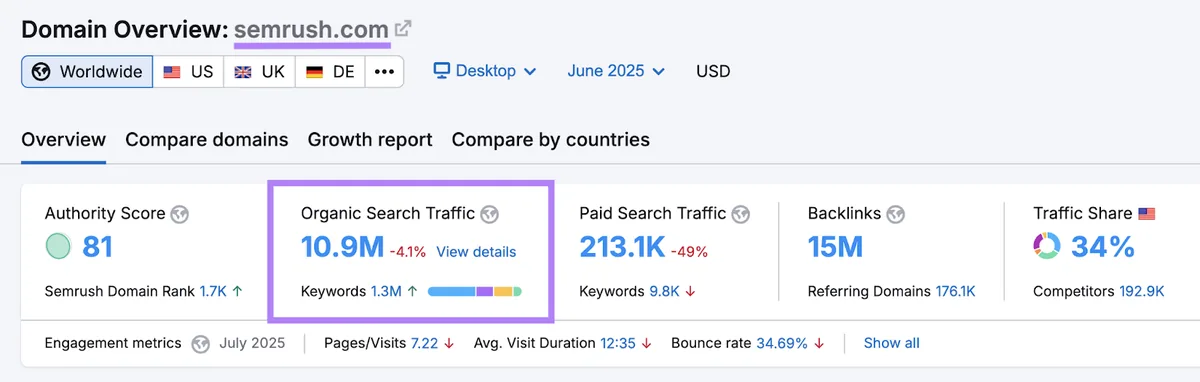The image size is (1200, 382).
Task: Click the green Authority Score circle
Action: [x=59, y=246]
